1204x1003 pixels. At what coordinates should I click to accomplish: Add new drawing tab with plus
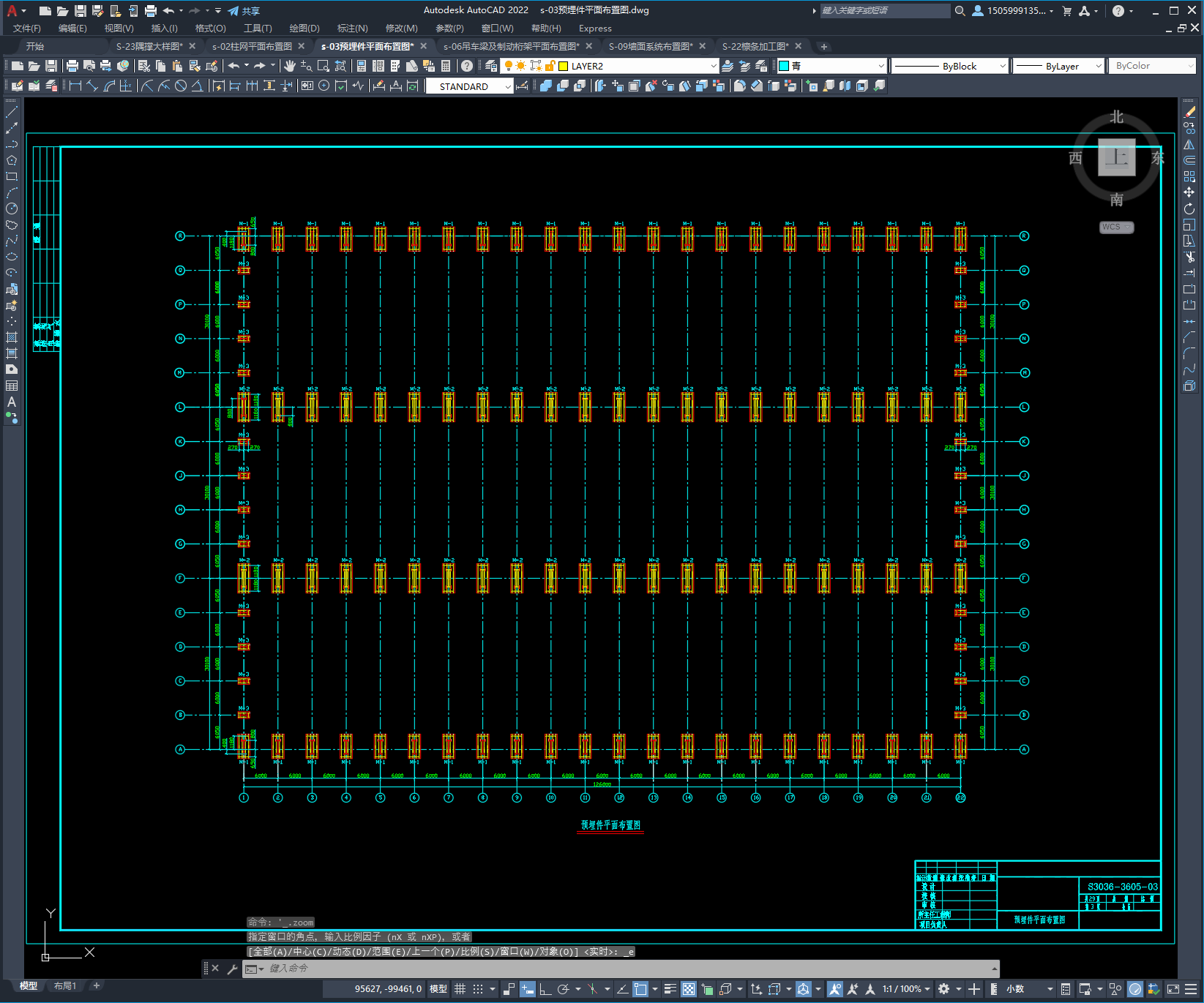coord(824,47)
